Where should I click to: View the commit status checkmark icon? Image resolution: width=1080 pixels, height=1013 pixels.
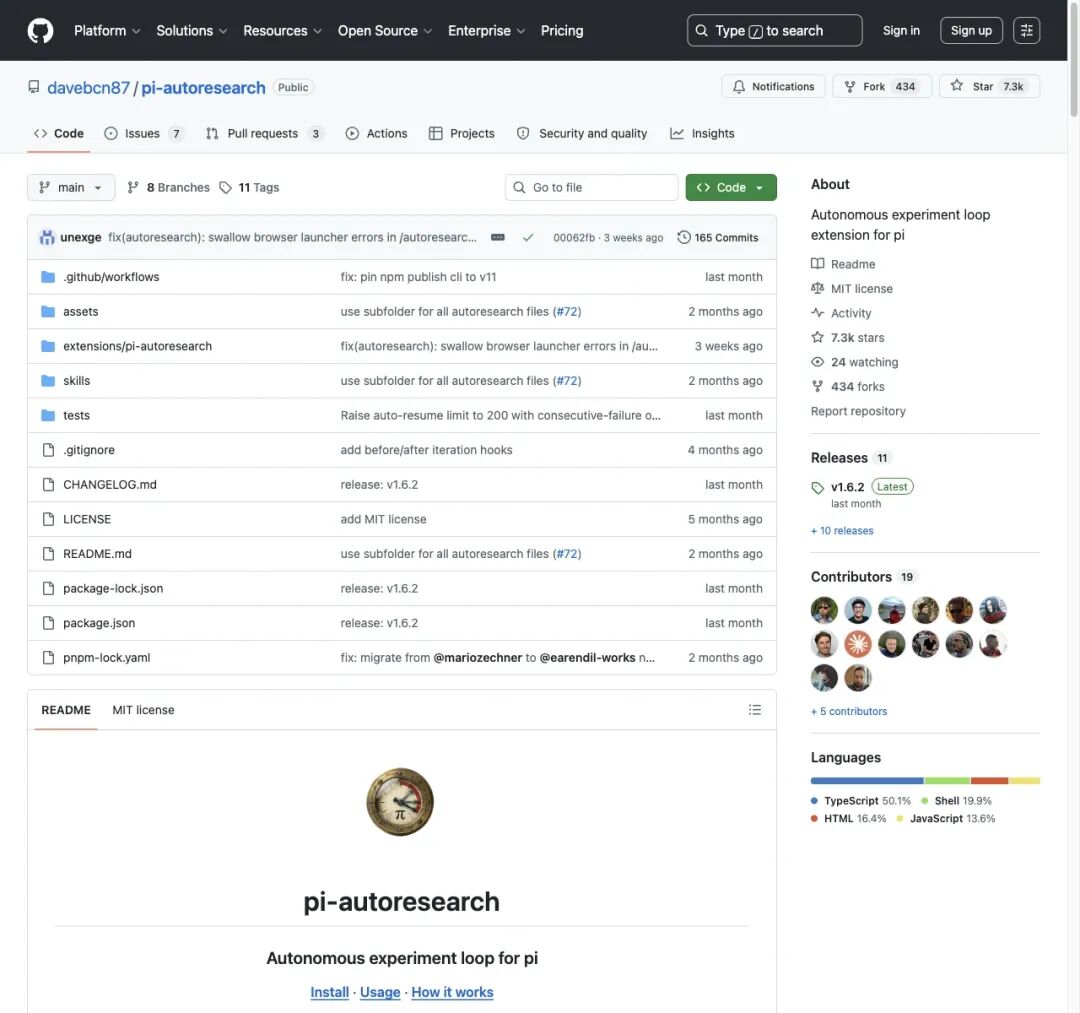point(528,238)
